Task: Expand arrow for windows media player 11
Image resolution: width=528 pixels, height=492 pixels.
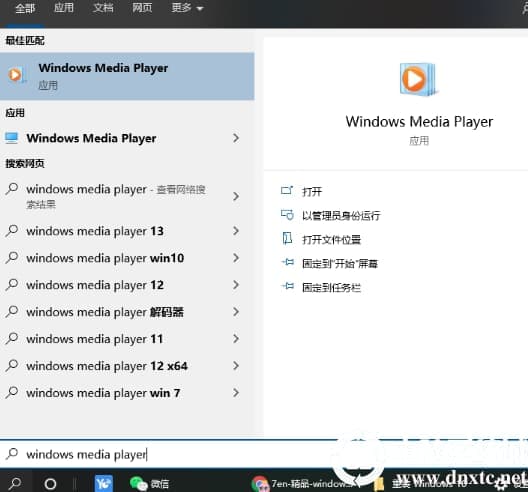Action: [x=236, y=339]
